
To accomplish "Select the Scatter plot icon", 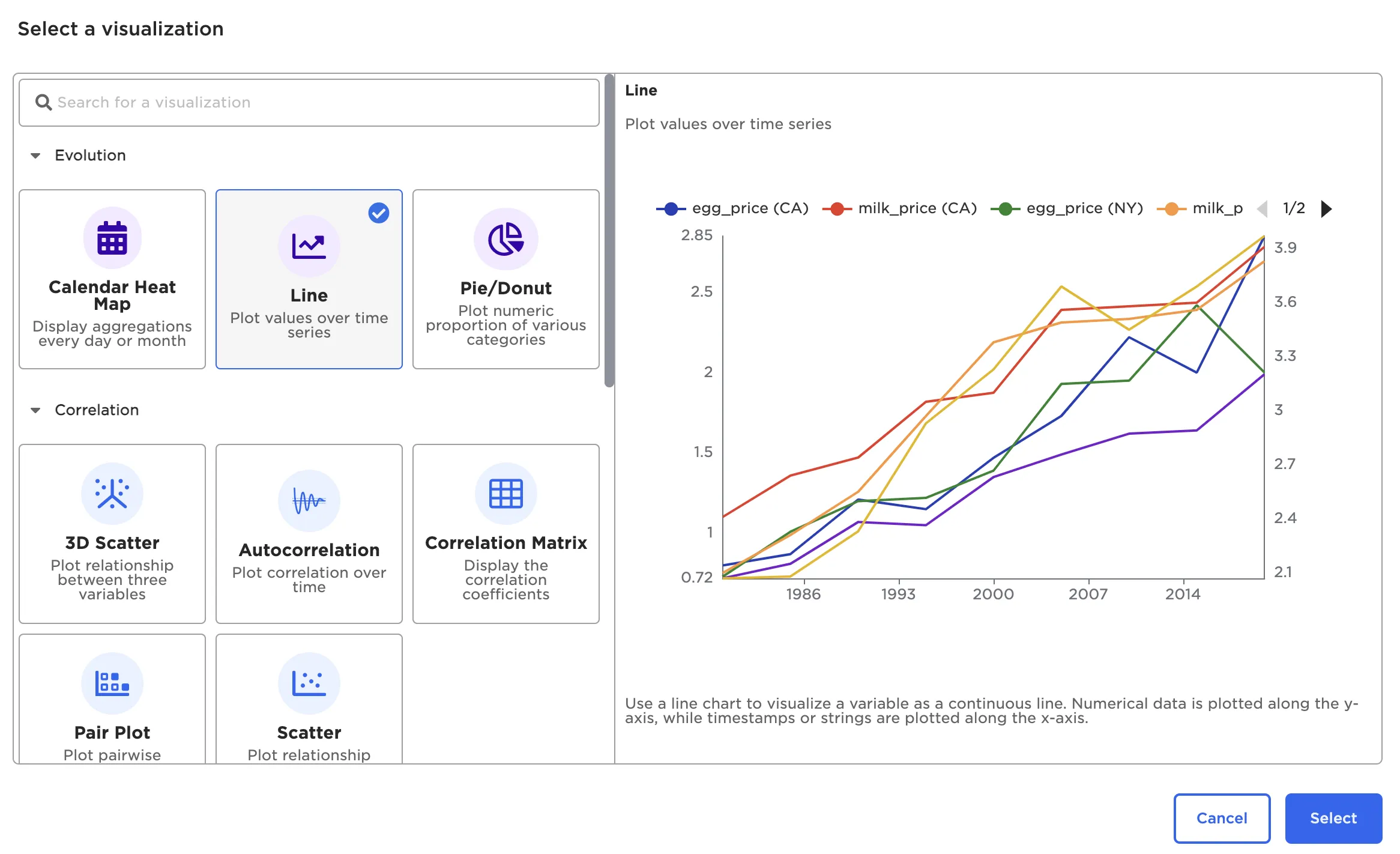I will tap(309, 683).
